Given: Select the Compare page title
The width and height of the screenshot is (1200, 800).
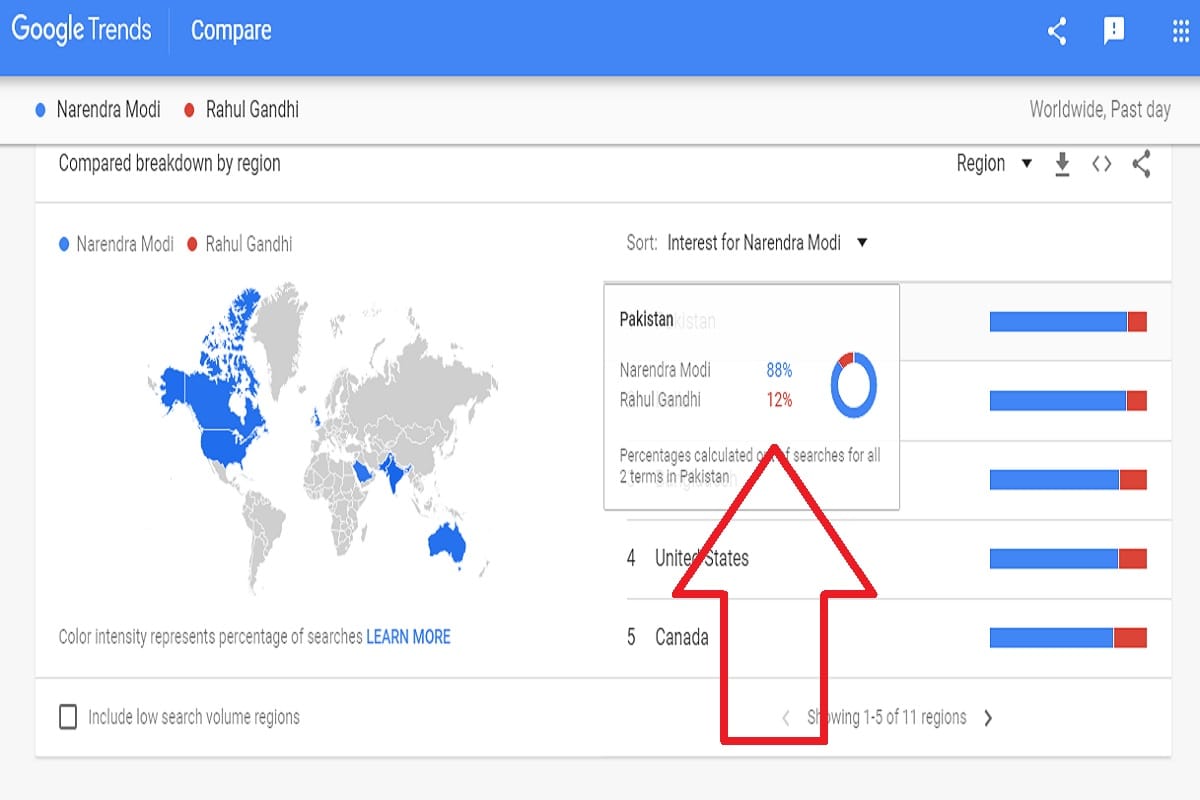Looking at the screenshot, I should 231,31.
